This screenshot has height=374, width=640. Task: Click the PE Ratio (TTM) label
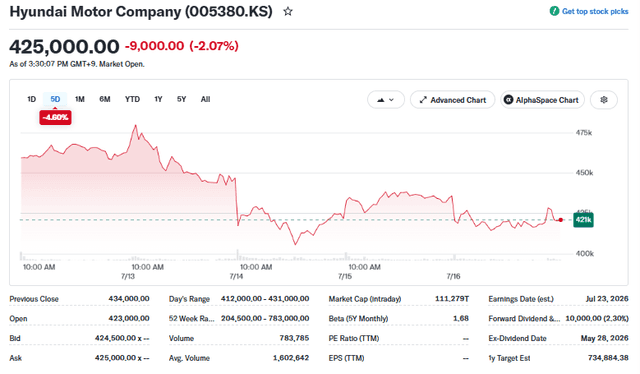tap(354, 338)
